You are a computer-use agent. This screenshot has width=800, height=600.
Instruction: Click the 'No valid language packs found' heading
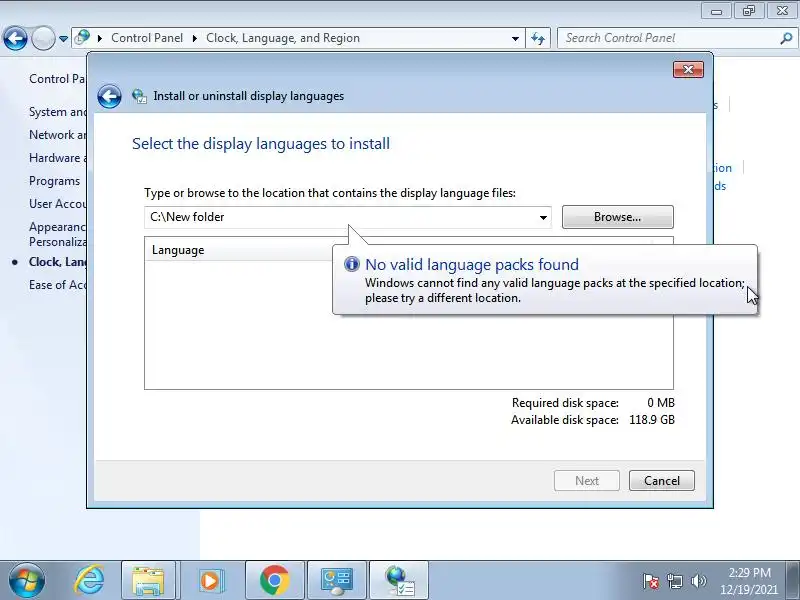click(472, 264)
